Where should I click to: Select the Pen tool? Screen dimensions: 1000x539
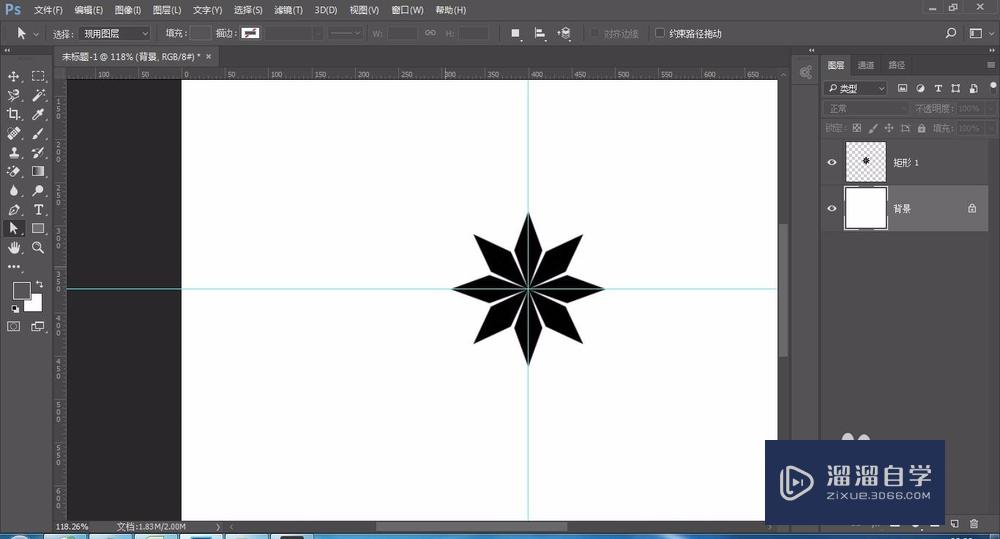(x=14, y=210)
